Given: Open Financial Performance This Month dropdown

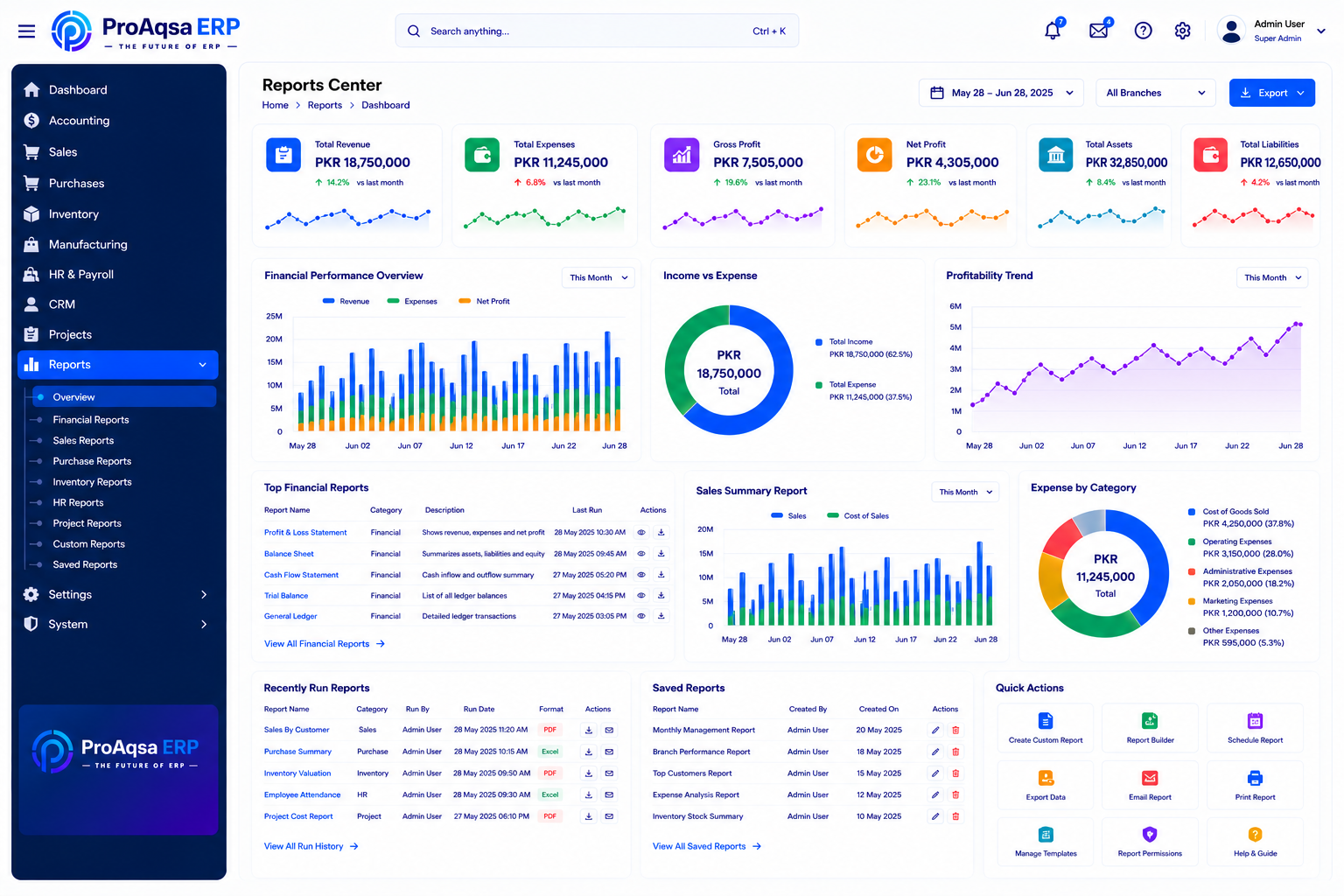Looking at the screenshot, I should click(x=598, y=277).
